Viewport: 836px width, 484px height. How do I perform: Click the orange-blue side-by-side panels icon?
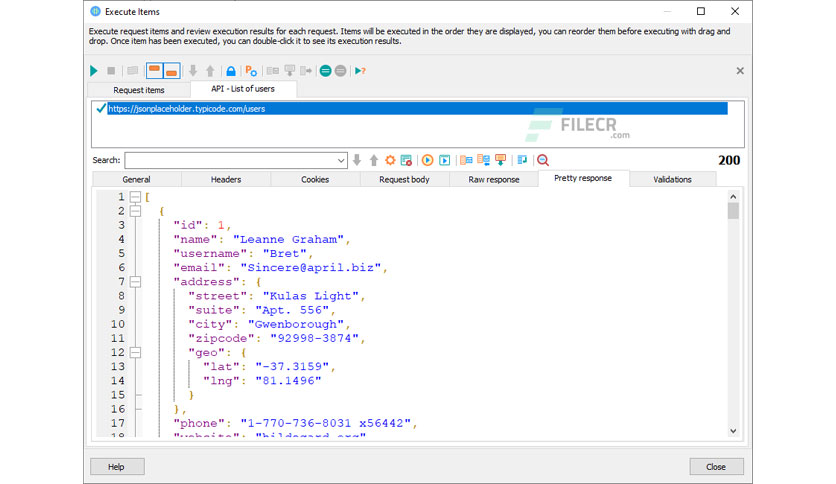coord(467,160)
